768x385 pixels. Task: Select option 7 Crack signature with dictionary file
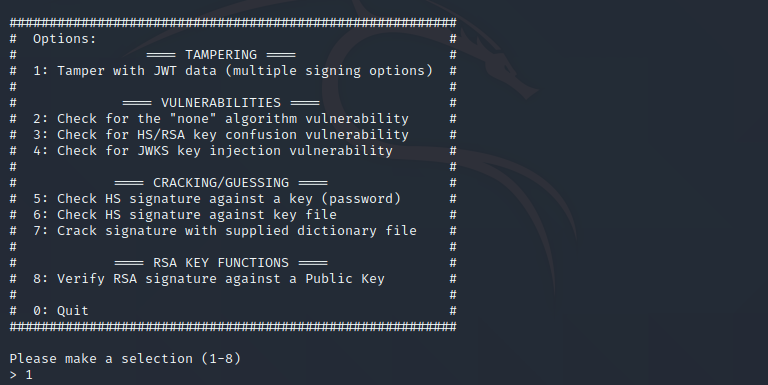pos(225,231)
